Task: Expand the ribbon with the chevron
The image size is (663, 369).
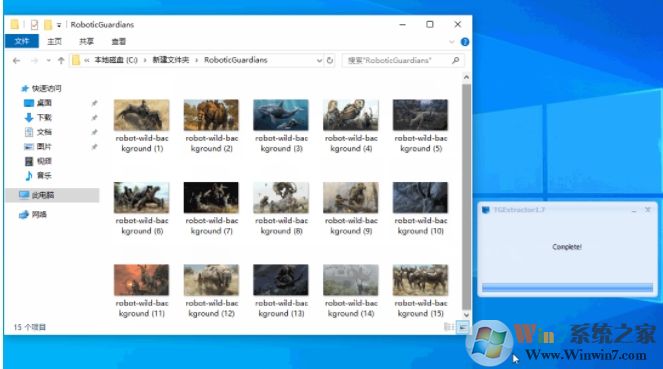Action: [x=452, y=41]
